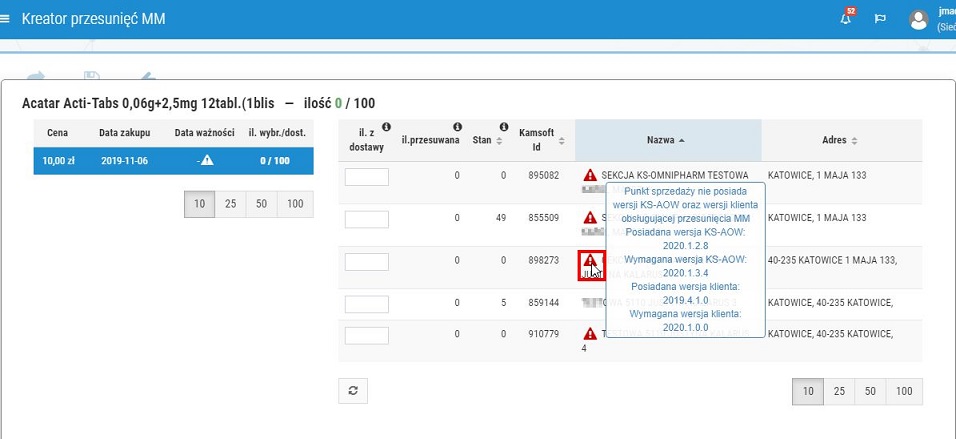Click quantity input for row 855509

click(x=366, y=219)
